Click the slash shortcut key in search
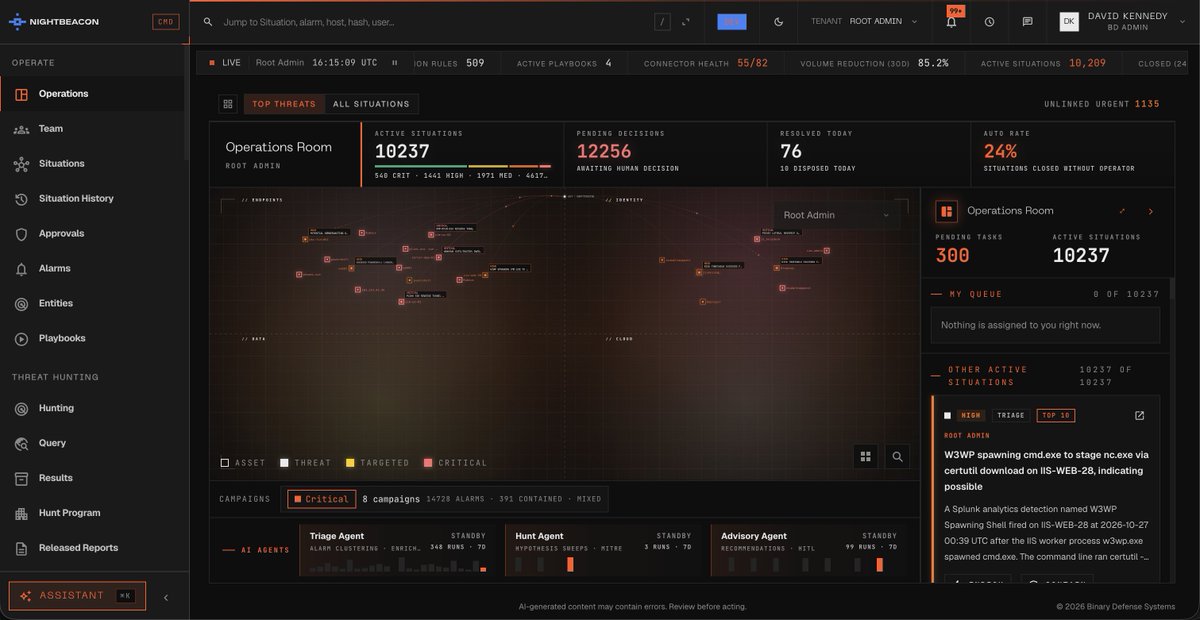 [662, 21]
